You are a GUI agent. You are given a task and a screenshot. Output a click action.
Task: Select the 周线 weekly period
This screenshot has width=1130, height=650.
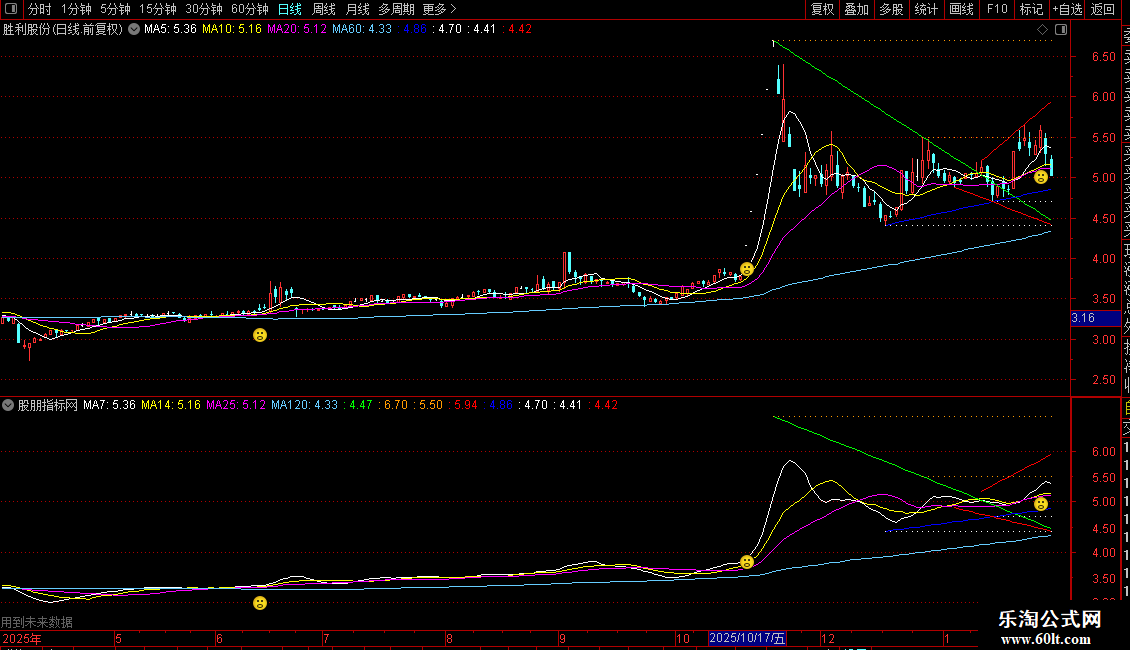click(324, 9)
